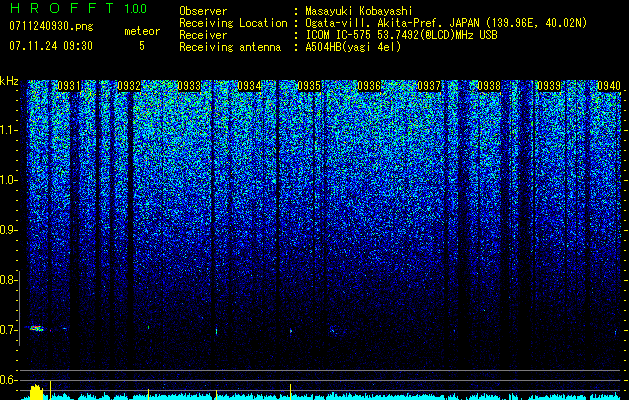Click the HROFFT title text
Viewport: 629px width, 400px height.
pos(62,8)
